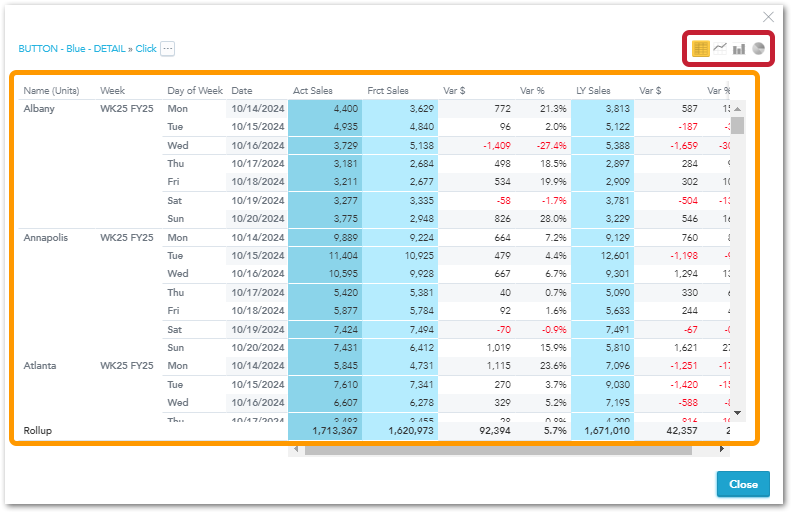Select the Annapolis row label
This screenshot has height=513, width=792.
(46, 238)
